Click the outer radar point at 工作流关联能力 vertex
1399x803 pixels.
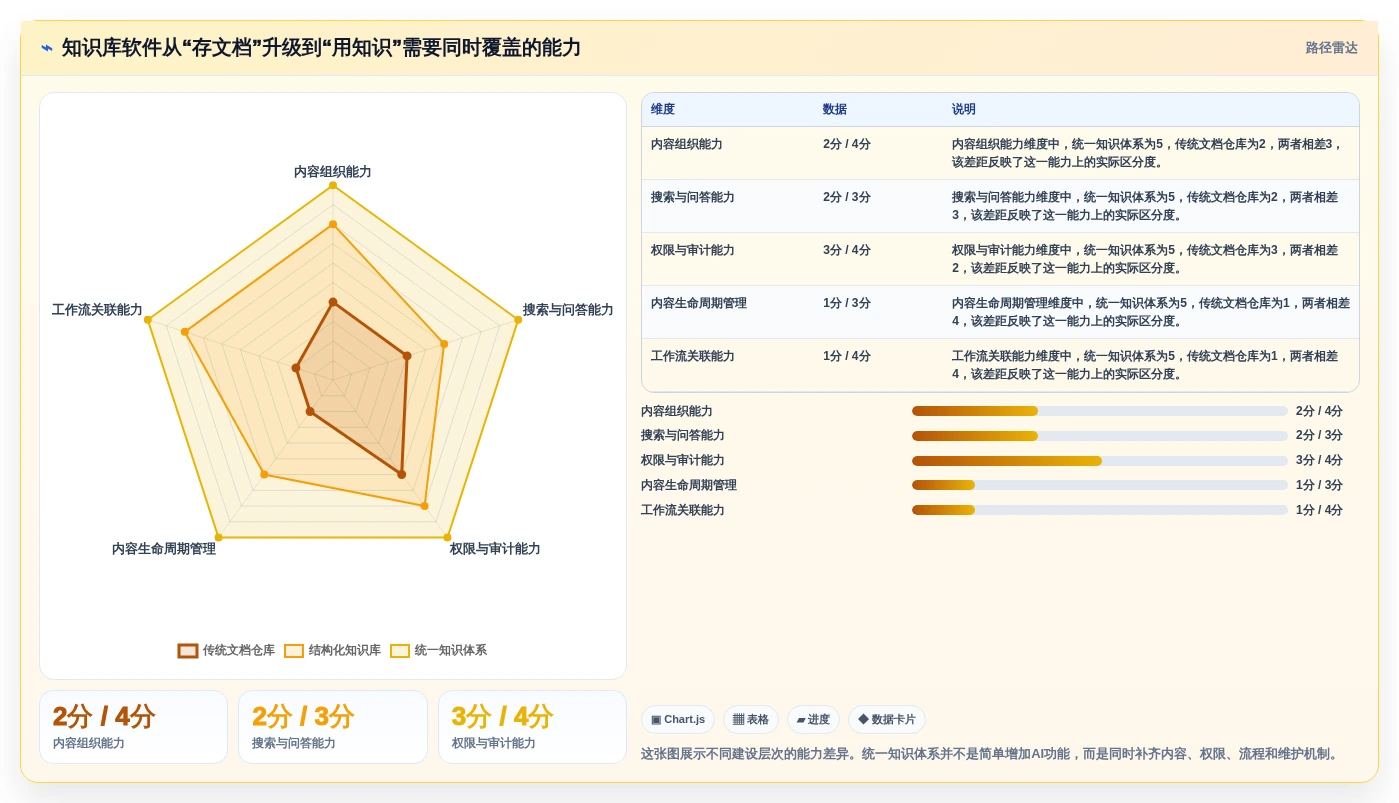pyautogui.click(x=148, y=319)
